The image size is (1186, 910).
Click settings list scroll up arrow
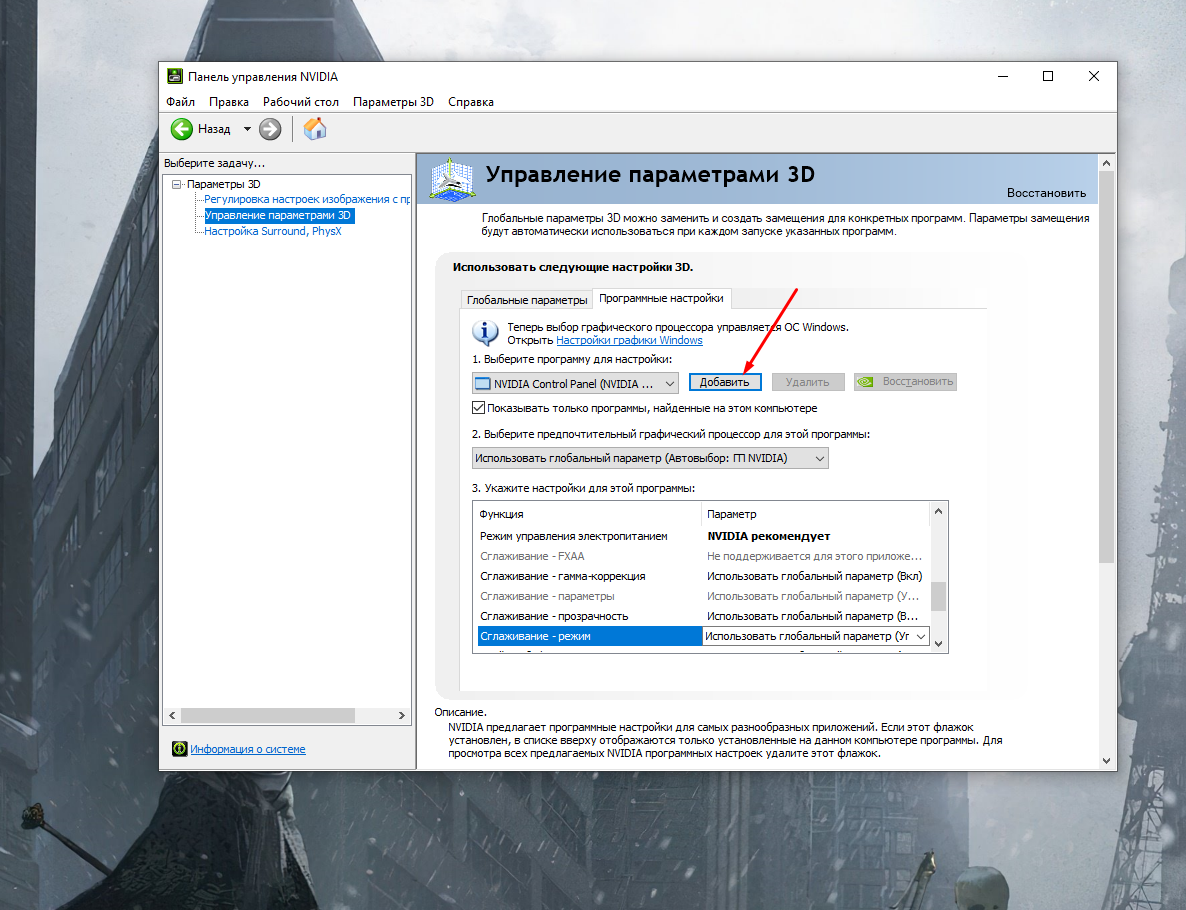pos(939,511)
